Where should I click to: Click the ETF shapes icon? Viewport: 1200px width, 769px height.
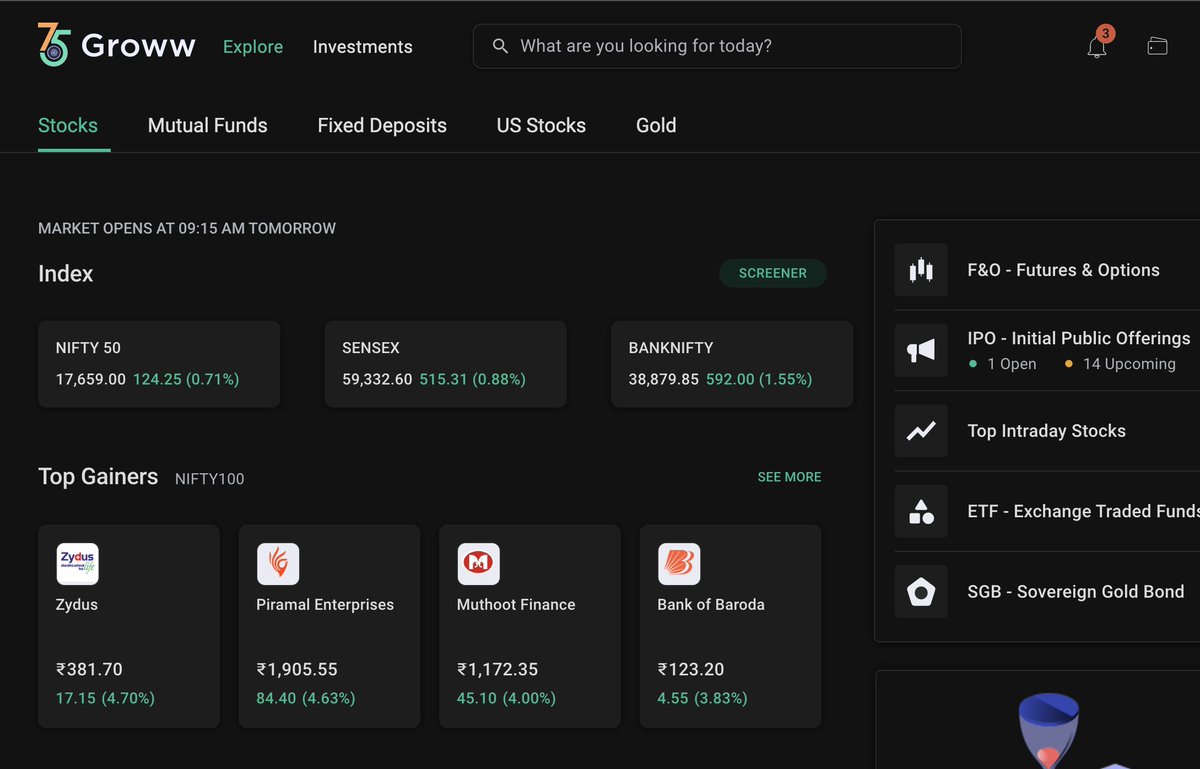click(920, 511)
